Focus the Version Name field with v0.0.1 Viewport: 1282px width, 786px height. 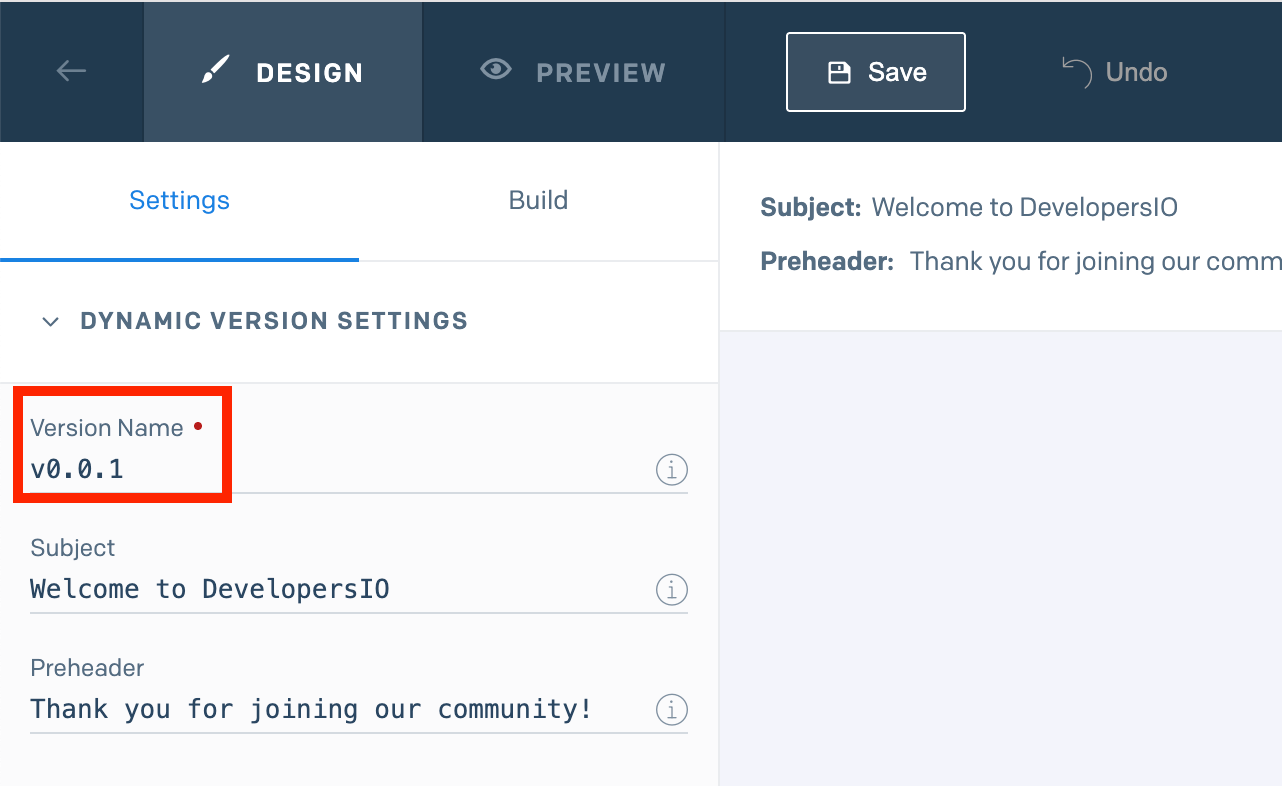pyautogui.click(x=330, y=469)
